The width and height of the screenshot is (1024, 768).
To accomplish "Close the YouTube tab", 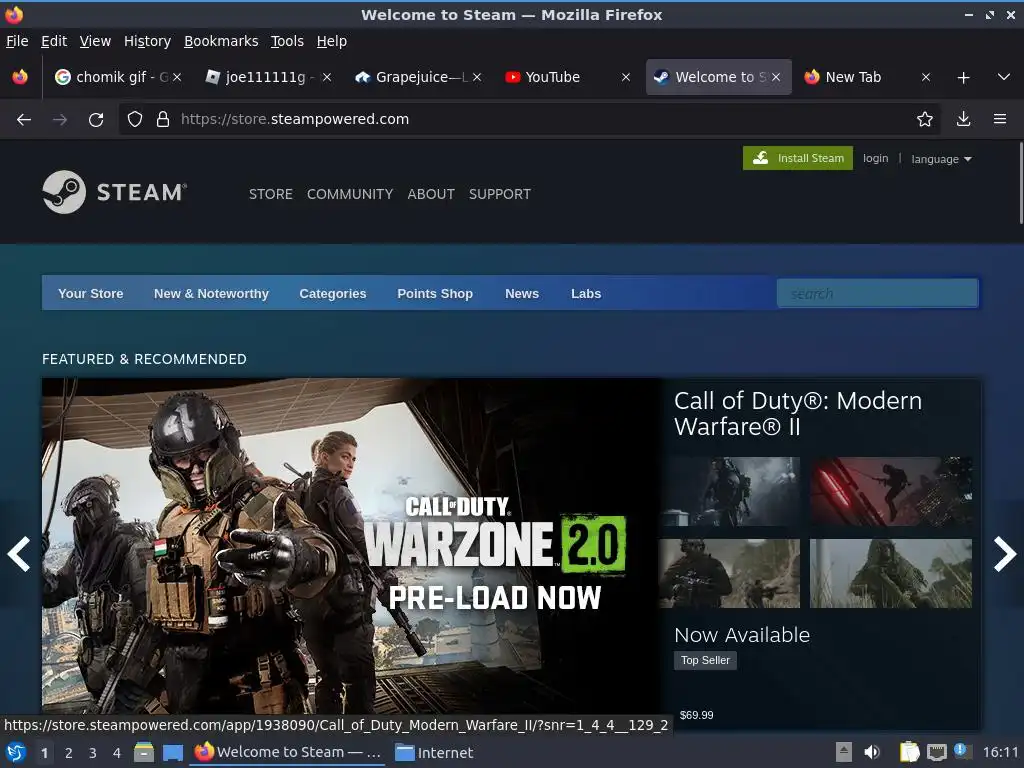I will [x=626, y=77].
